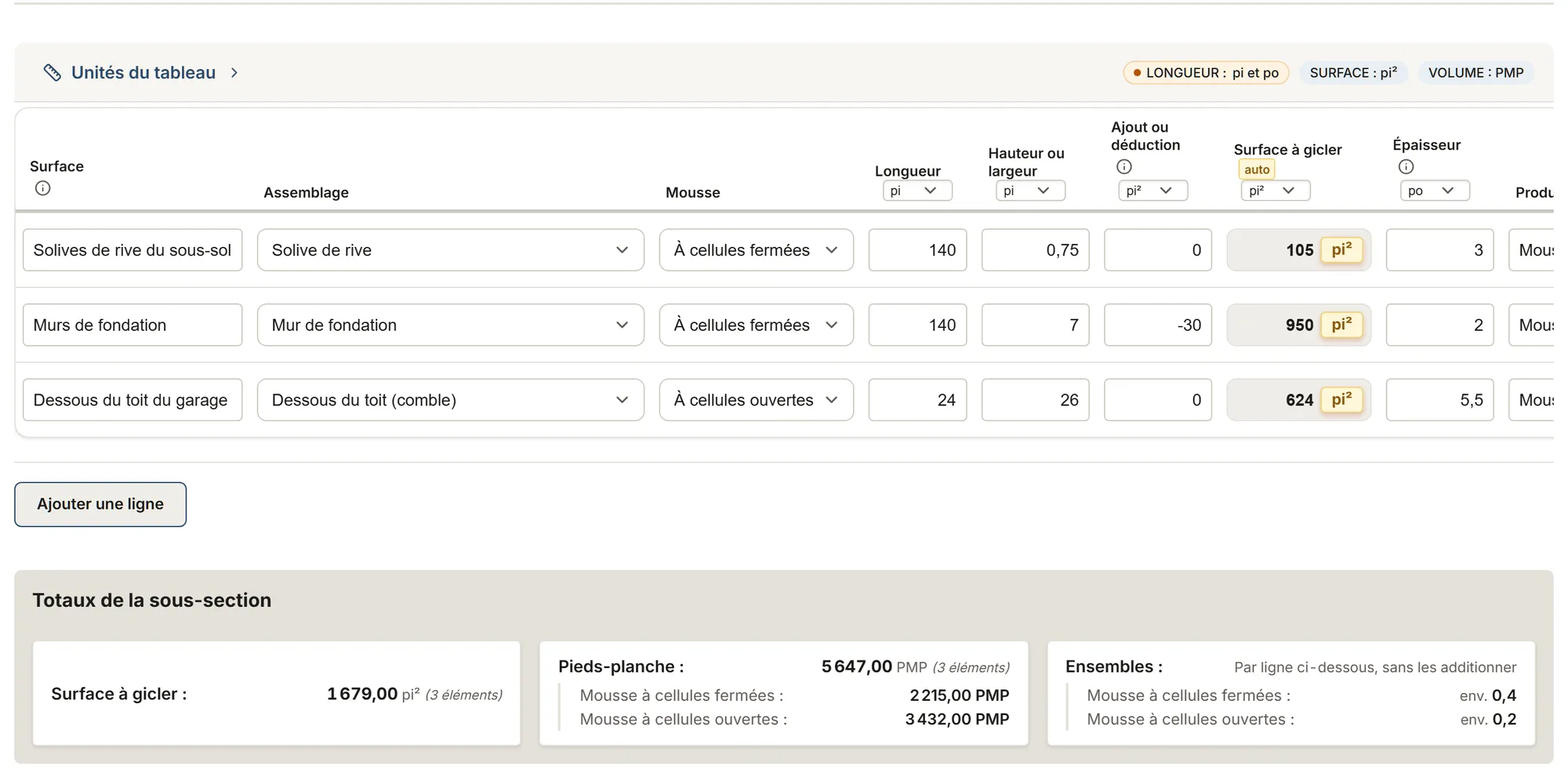Click Longueur field with value 24
The height and width of the screenshot is (777, 1568).
917,400
